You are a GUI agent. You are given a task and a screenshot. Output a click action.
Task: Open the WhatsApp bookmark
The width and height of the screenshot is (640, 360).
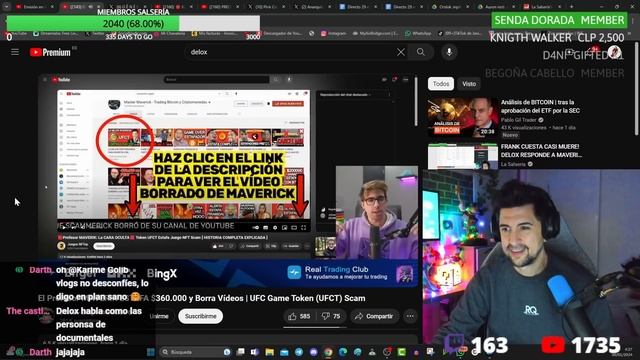coord(418,33)
